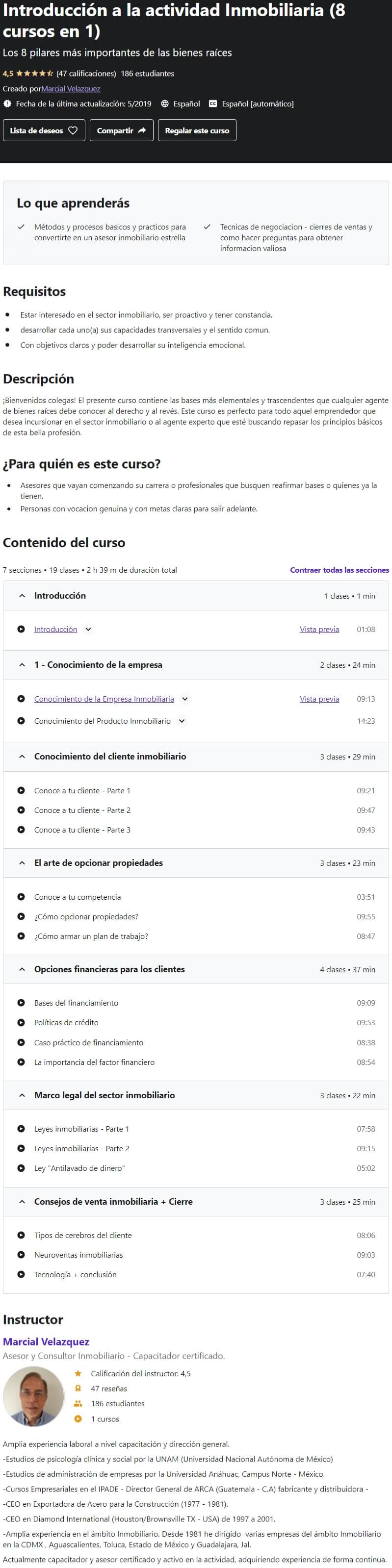
Task: Click play icon next to Neuroventas inmobiliarias
Action: tap(21, 1255)
